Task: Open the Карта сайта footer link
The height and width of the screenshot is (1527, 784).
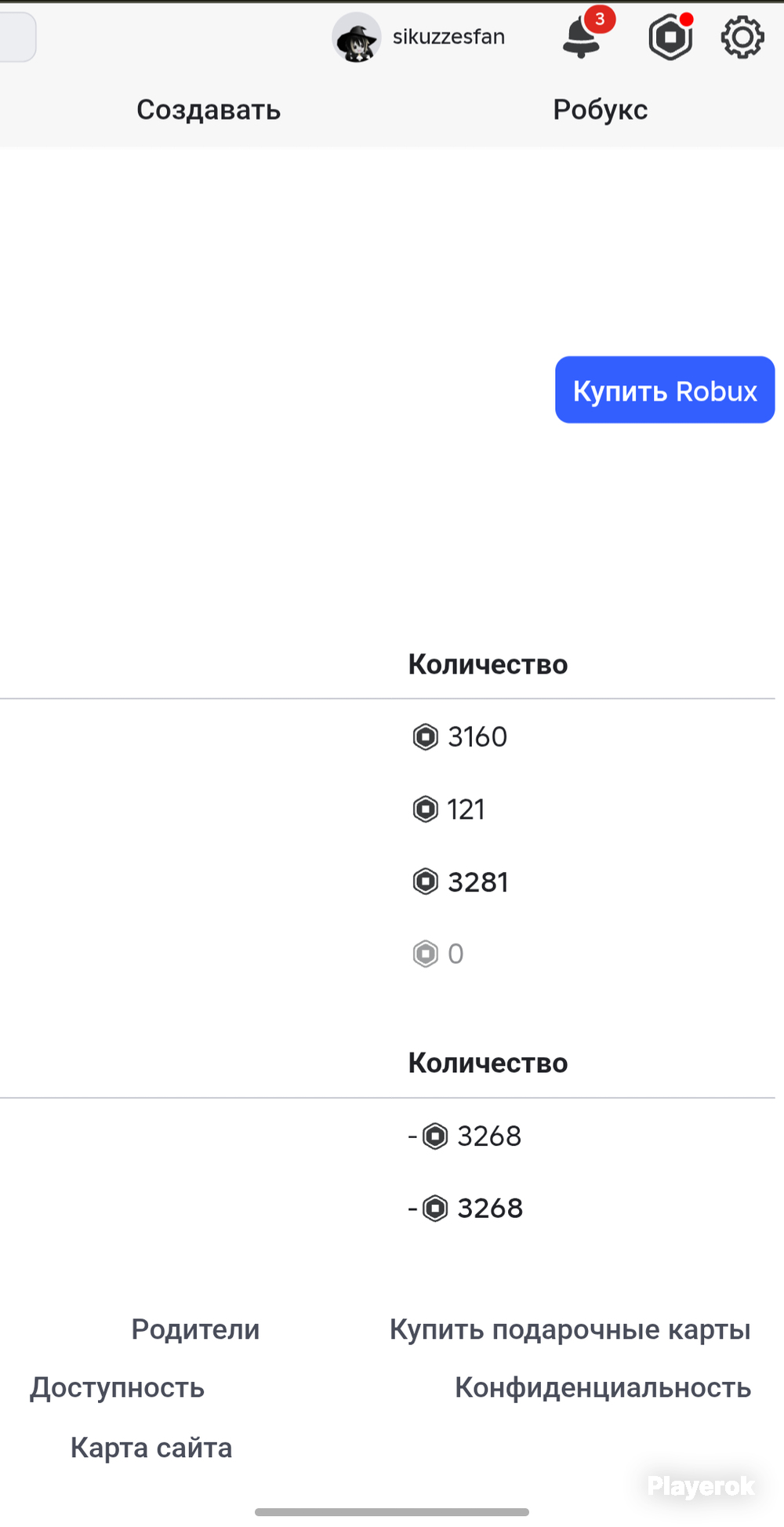Action: 151,1448
